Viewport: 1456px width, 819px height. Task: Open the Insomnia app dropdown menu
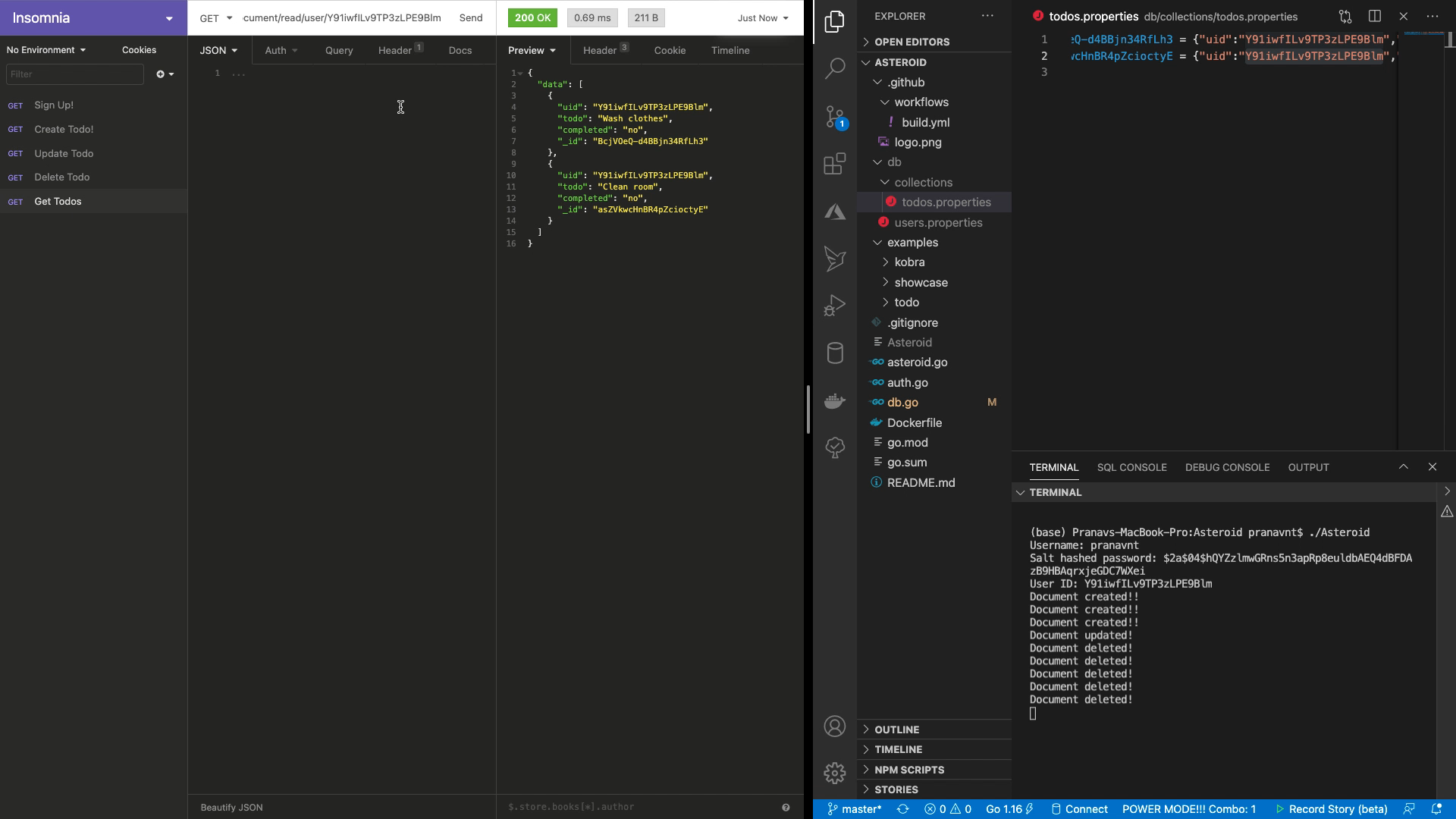169,18
